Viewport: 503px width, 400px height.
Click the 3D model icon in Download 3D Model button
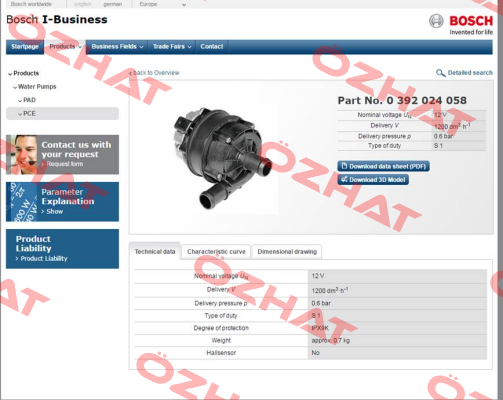(344, 179)
